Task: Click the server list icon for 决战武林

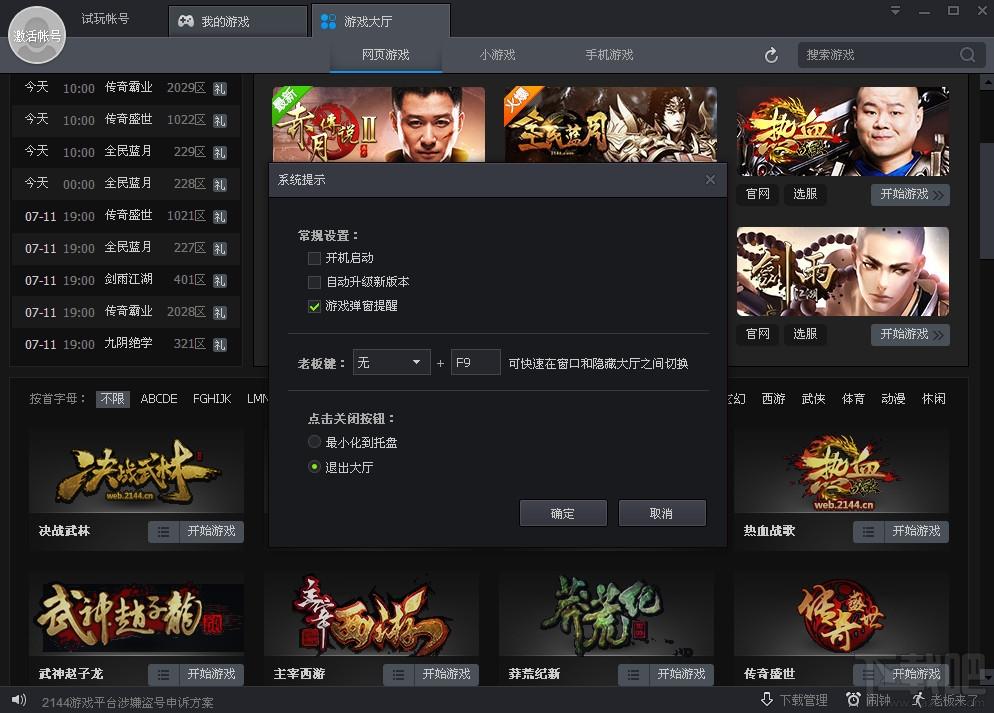Action: coord(164,532)
